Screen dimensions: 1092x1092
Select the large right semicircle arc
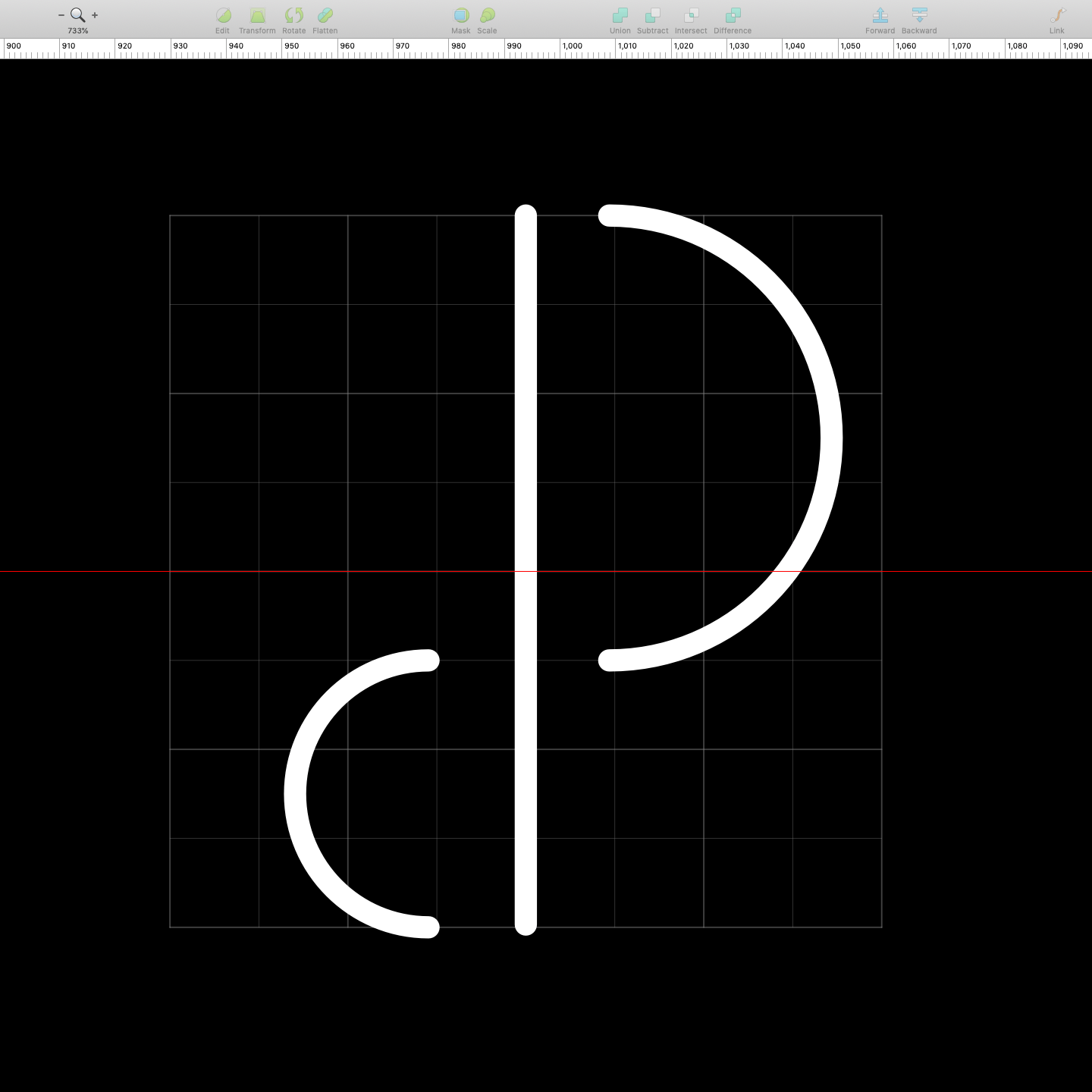831,438
